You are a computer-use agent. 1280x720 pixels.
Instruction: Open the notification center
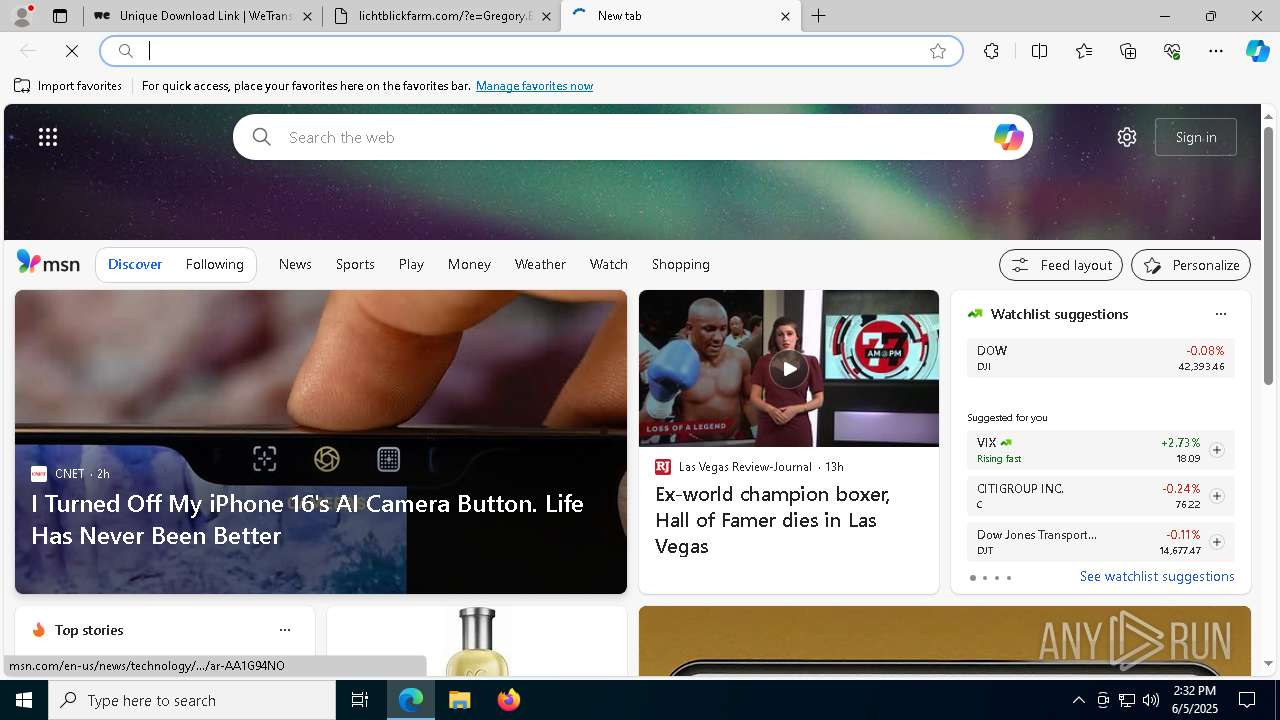(1247, 700)
